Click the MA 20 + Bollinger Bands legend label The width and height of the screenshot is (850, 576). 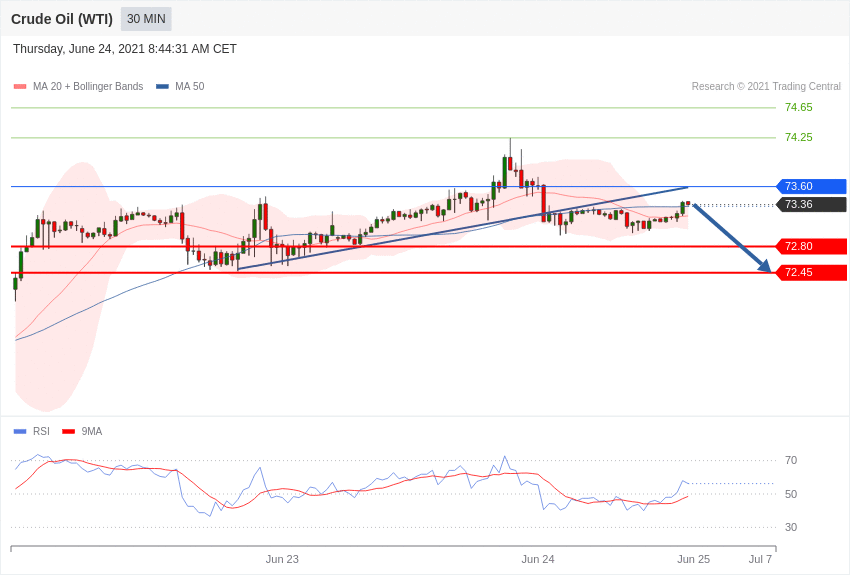coord(88,86)
